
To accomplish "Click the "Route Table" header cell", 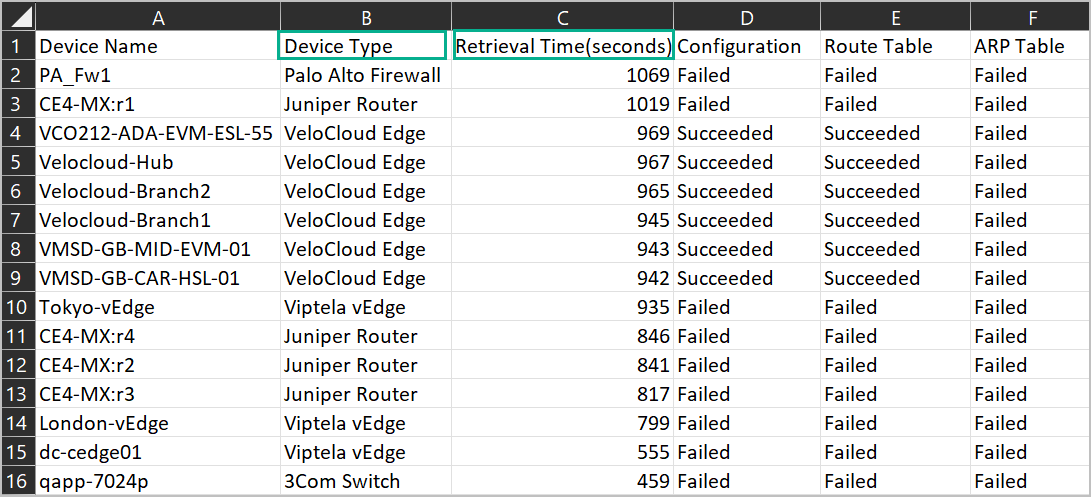I will point(894,46).
